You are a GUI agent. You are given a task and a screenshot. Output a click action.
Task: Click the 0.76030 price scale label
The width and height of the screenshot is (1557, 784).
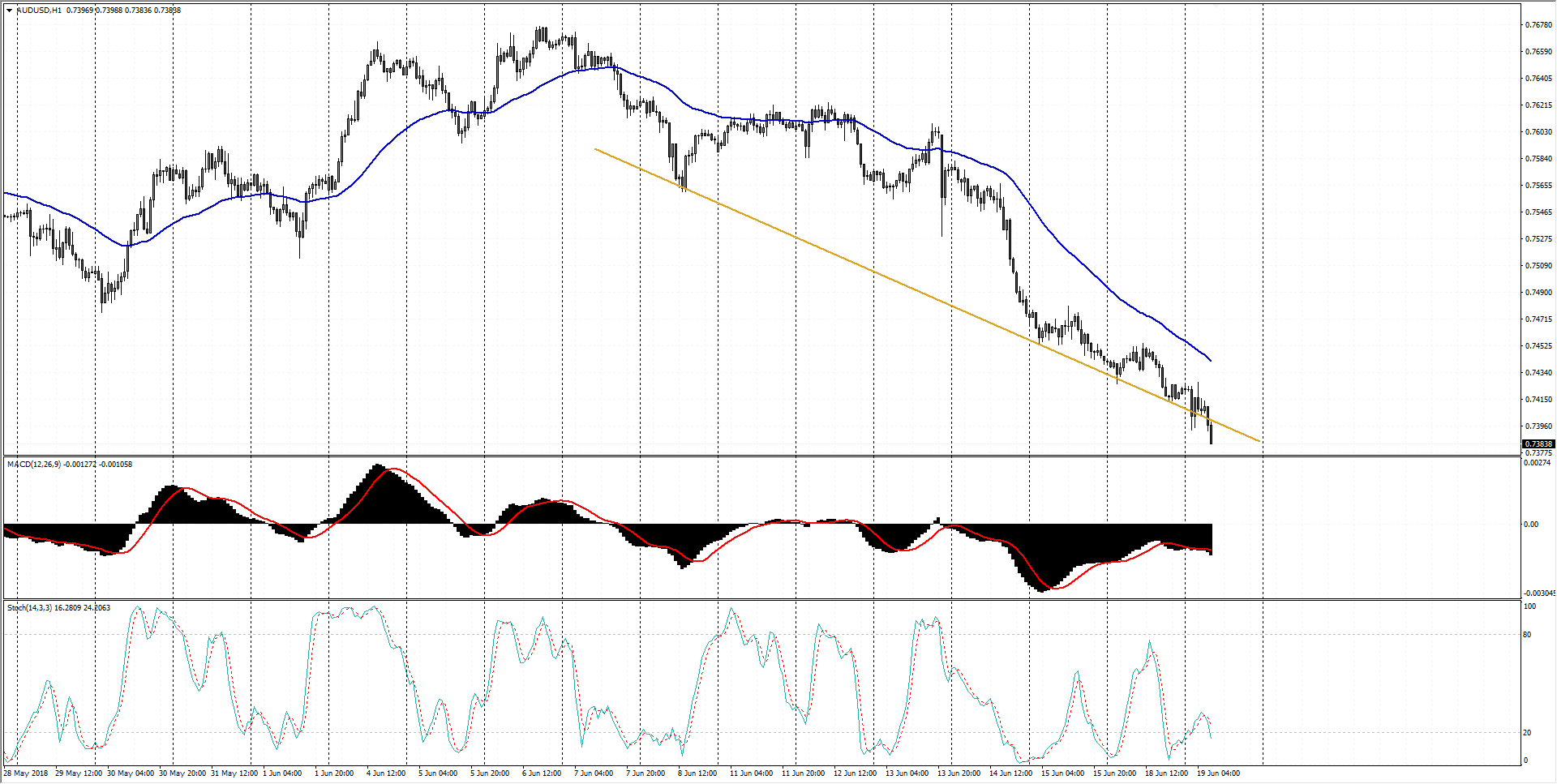1538,132
